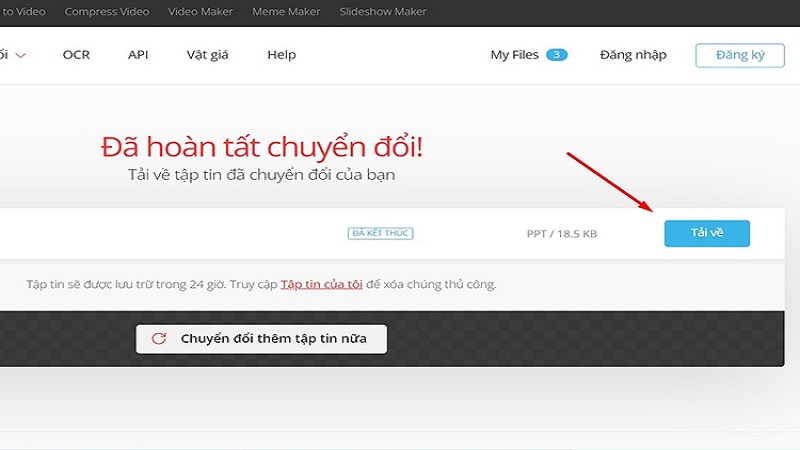Click the My Files count badge showing 3
800x450 pixels.
tap(557, 55)
